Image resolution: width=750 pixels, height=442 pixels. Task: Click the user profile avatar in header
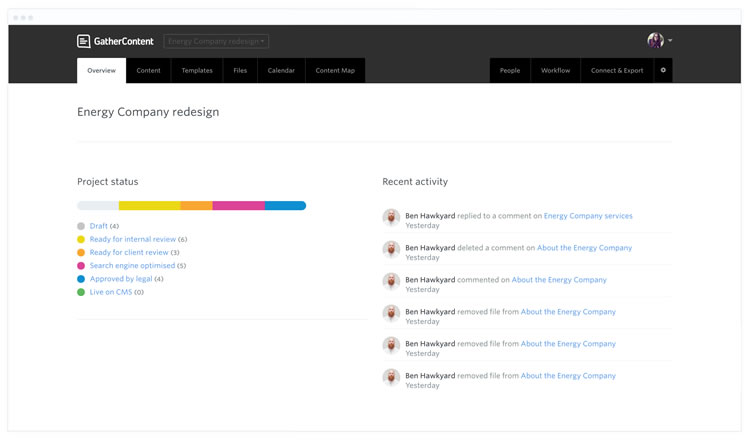(655, 40)
